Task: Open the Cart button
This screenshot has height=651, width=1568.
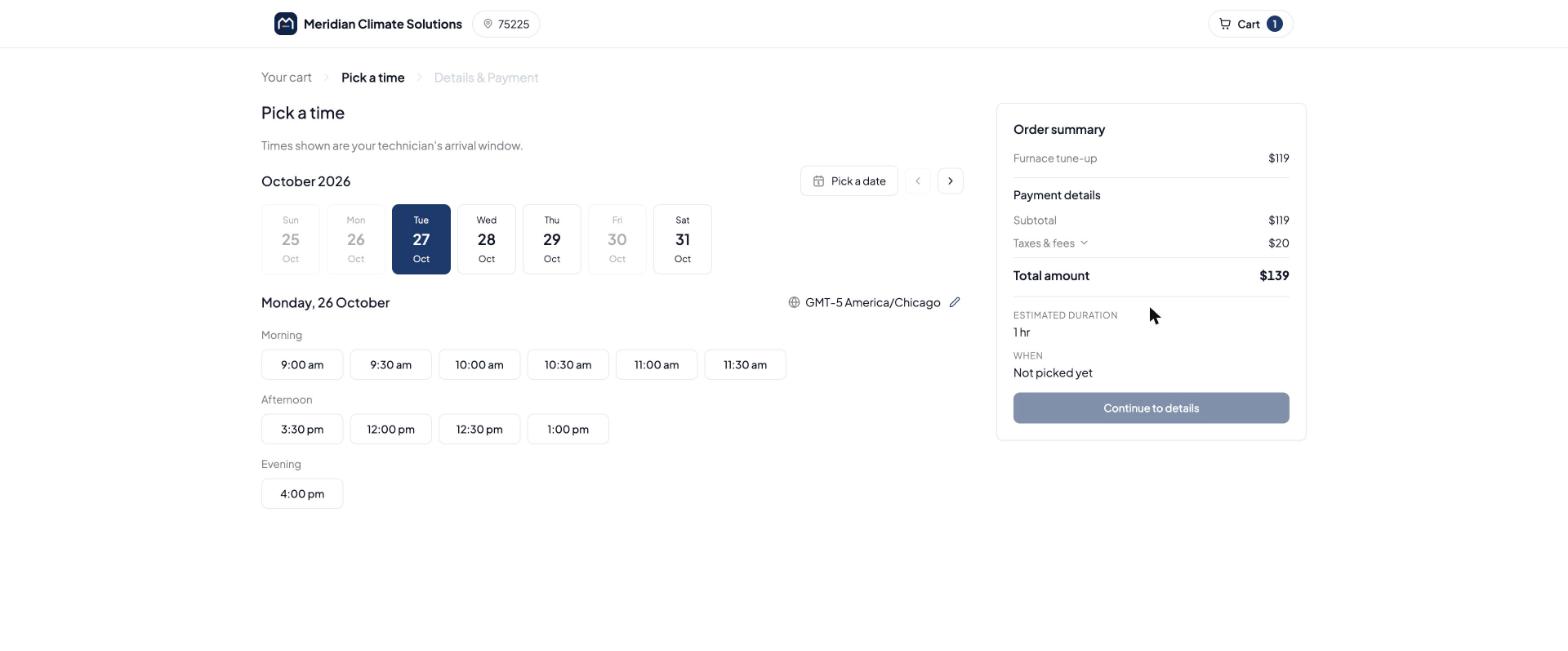Action: click(x=1250, y=24)
